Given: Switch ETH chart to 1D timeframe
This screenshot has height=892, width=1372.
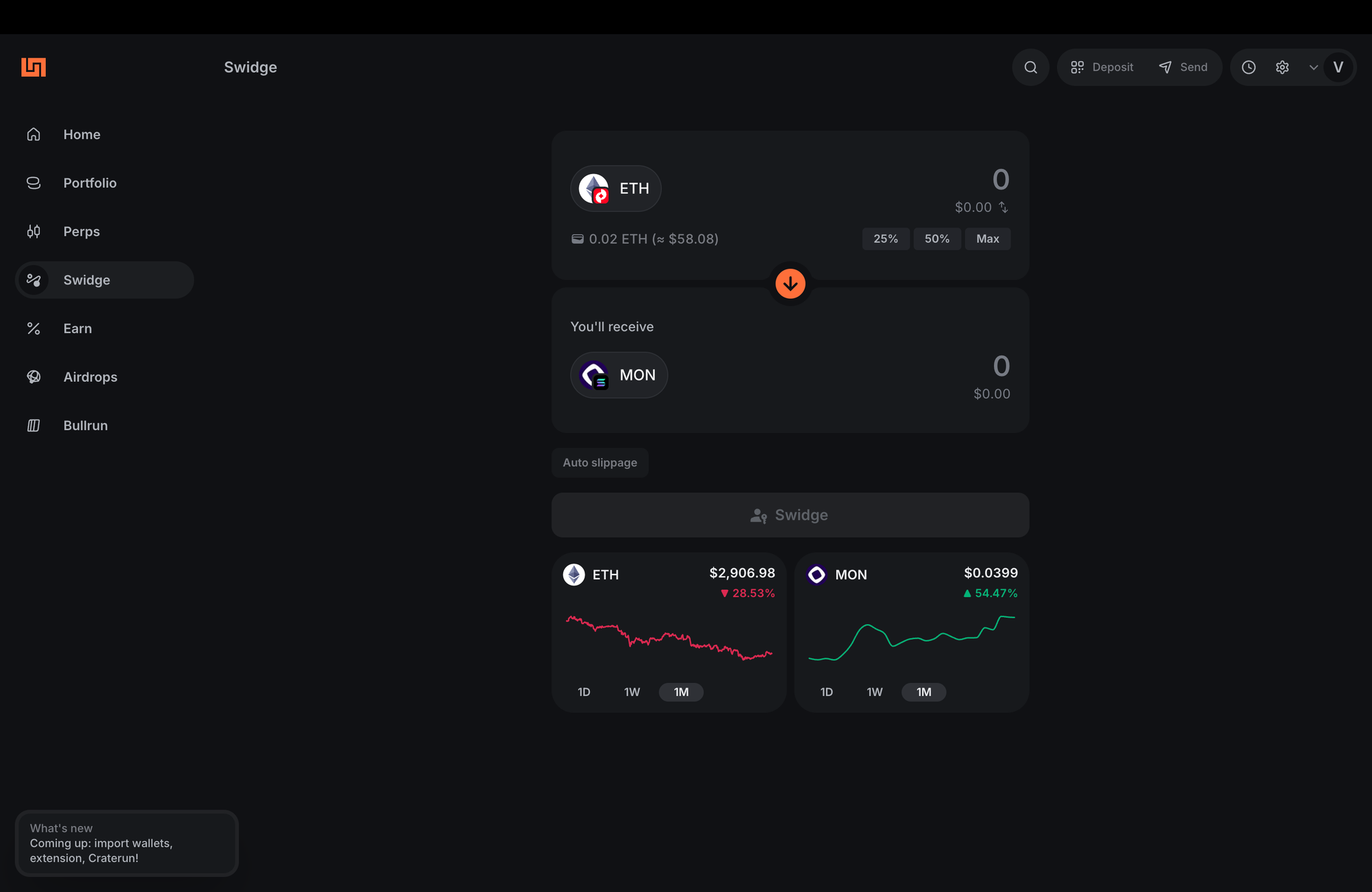Looking at the screenshot, I should pos(584,692).
